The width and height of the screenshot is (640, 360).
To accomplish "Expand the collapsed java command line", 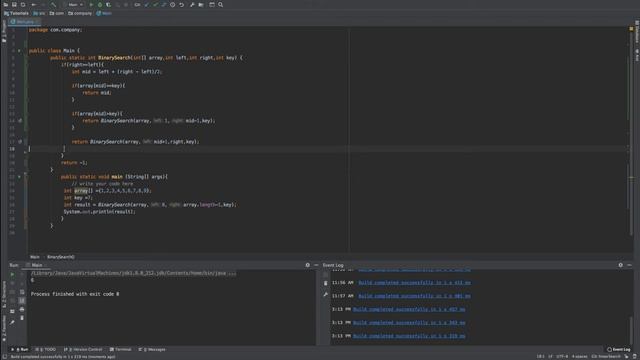I will (133, 273).
